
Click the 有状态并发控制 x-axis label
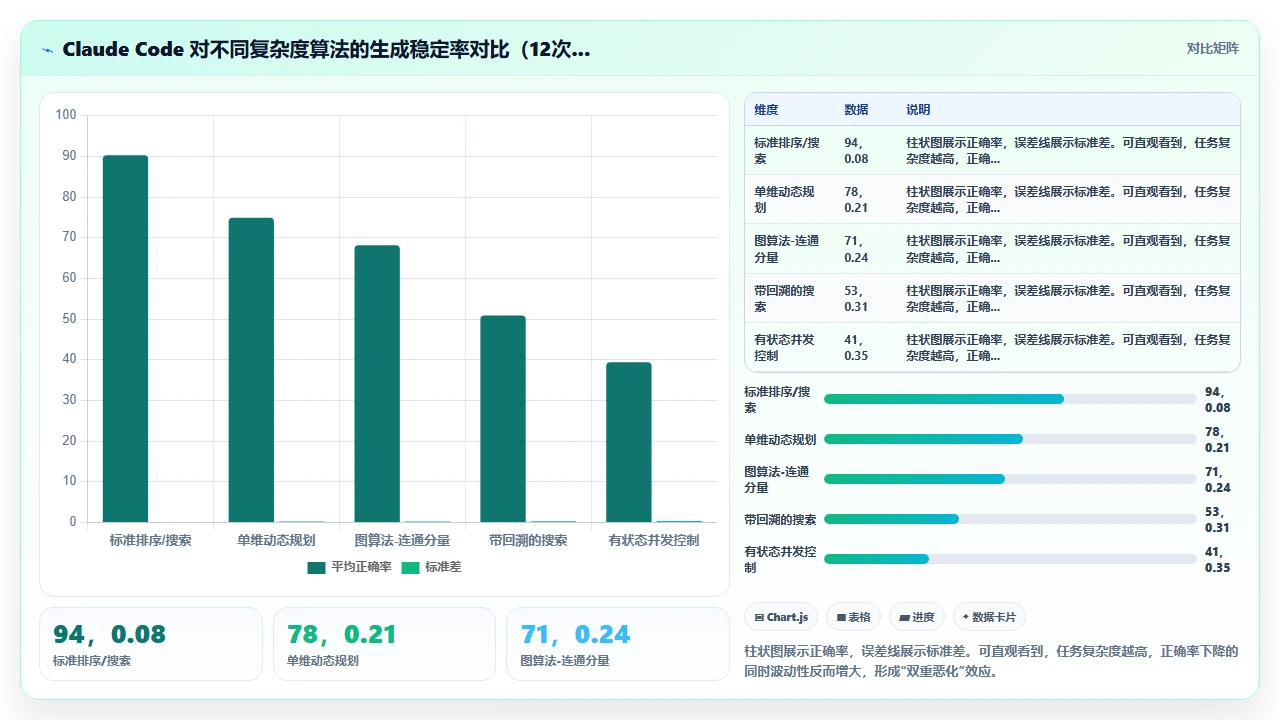[x=654, y=540]
